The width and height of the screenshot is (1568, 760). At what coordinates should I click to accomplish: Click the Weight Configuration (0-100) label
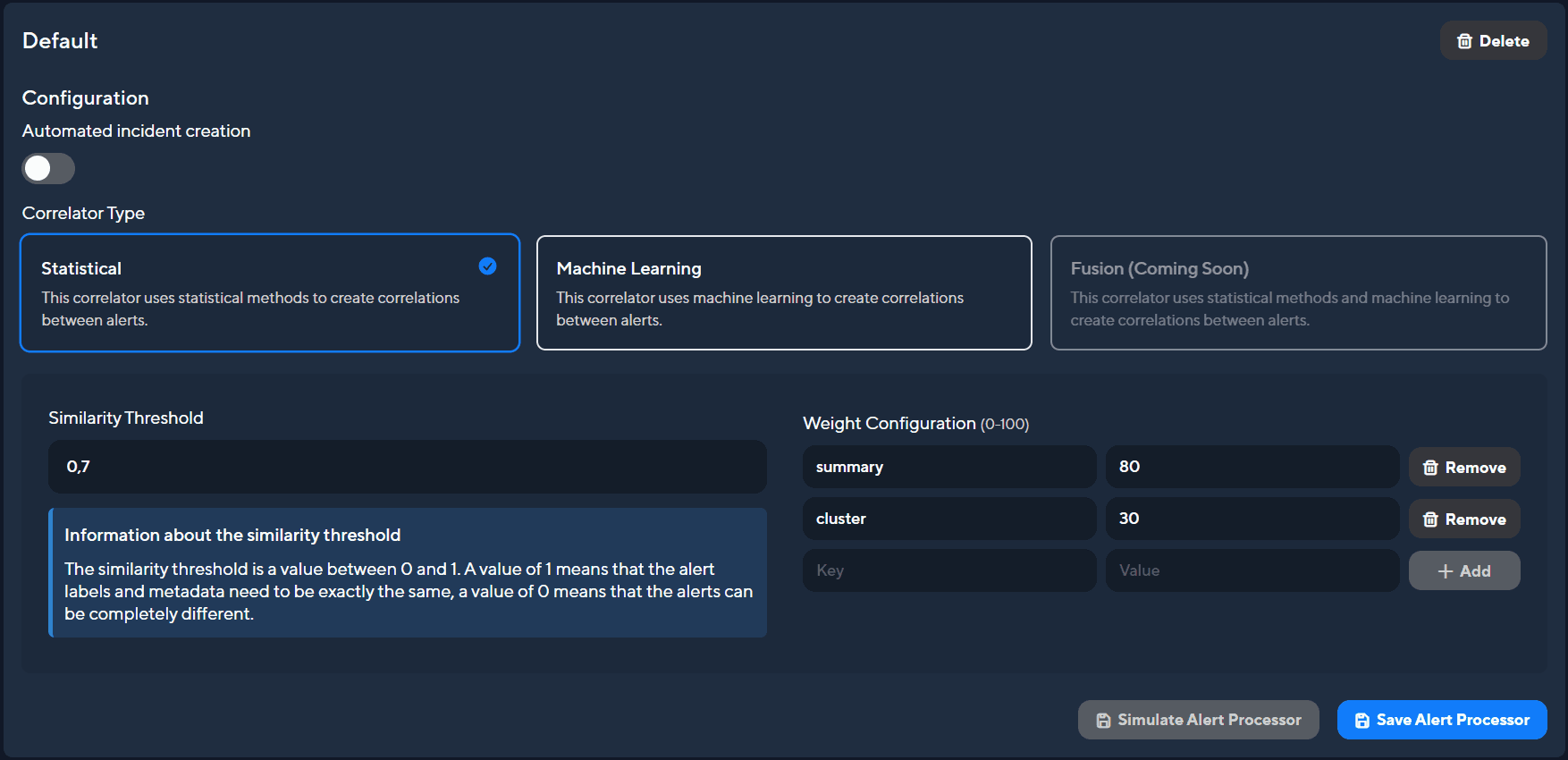(916, 424)
